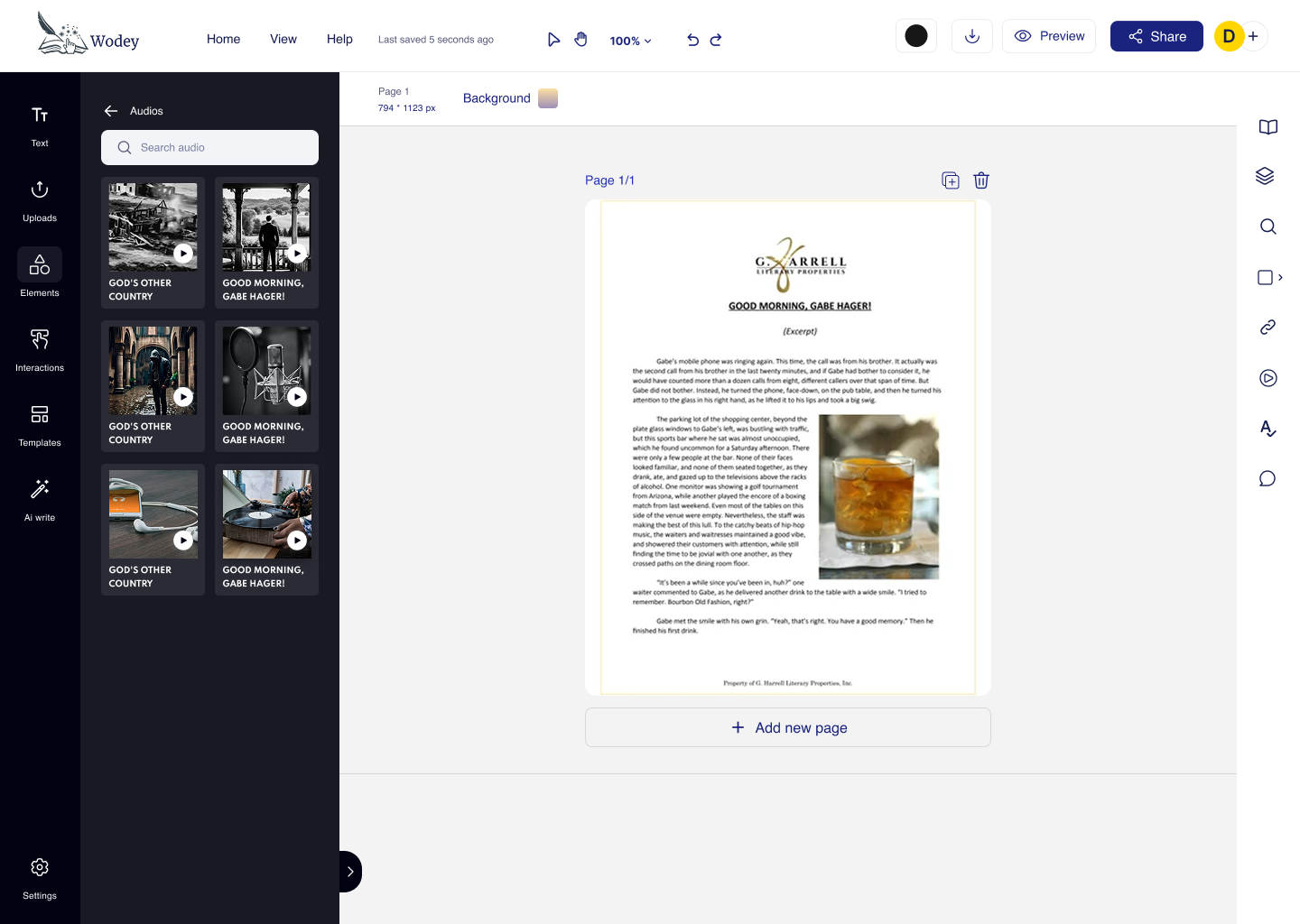Click the Search audio input field

(209, 148)
